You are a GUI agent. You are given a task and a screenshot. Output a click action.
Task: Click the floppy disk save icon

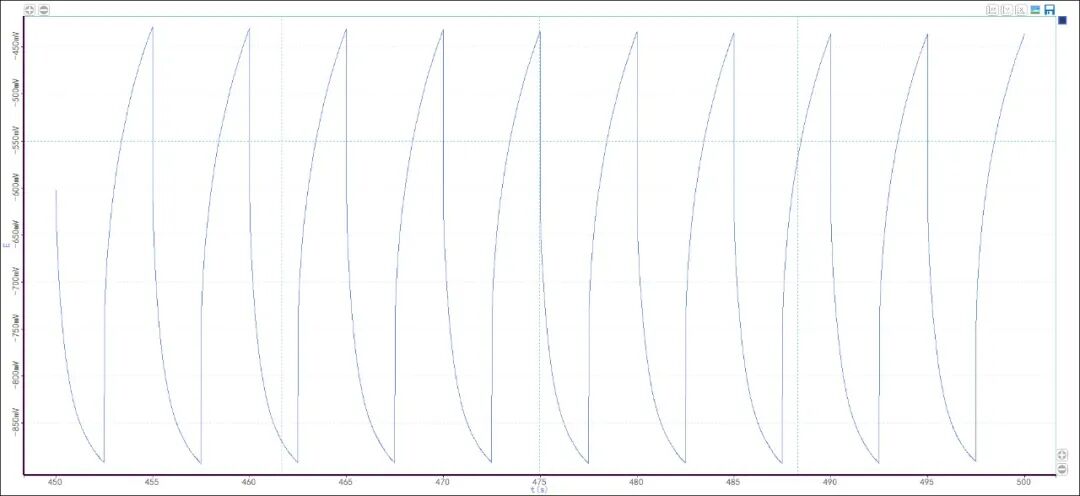pyautogui.click(x=1050, y=10)
